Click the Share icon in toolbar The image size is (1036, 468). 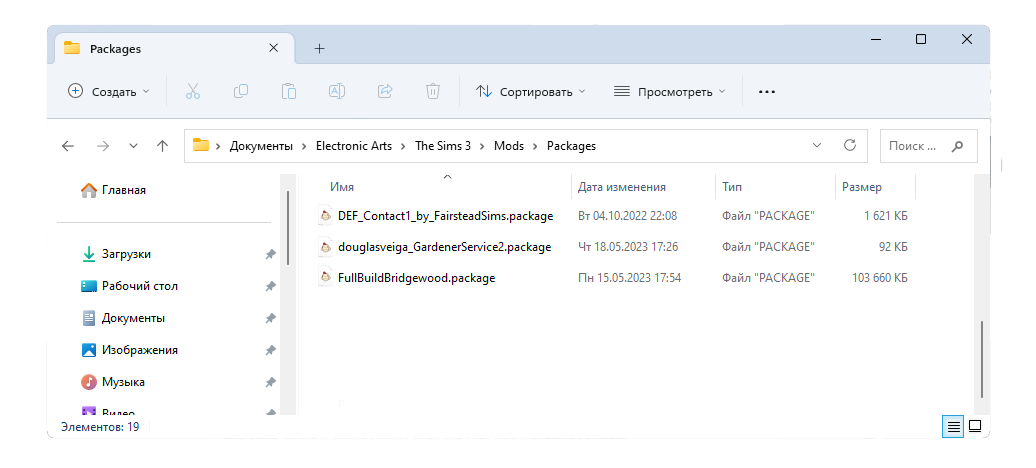tap(385, 91)
